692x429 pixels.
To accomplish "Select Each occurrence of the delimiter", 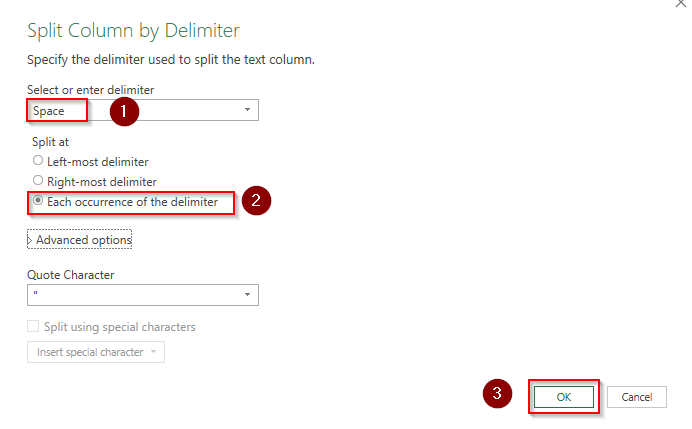I will click(38, 201).
